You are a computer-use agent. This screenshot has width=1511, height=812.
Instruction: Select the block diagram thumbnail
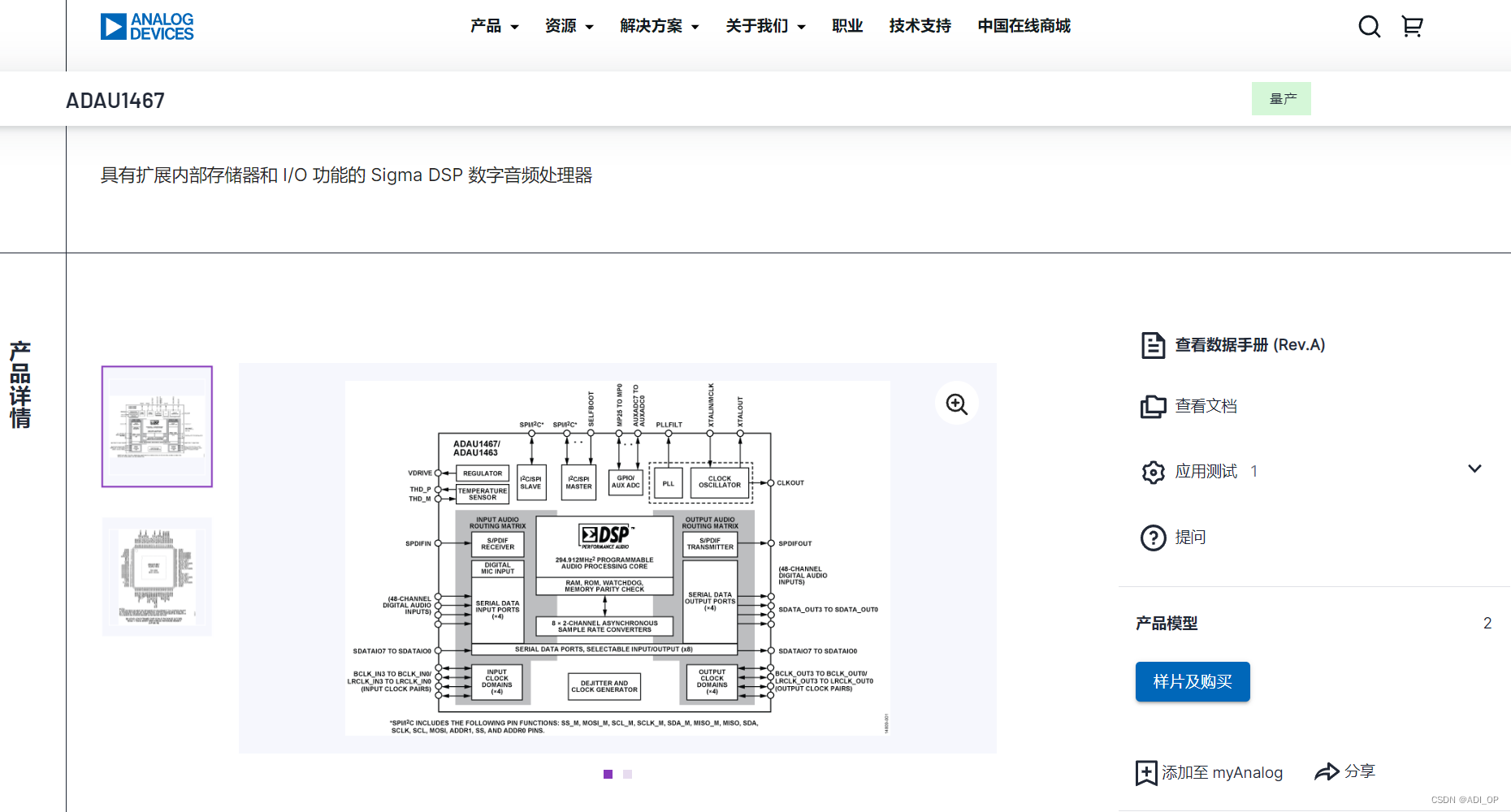click(157, 426)
